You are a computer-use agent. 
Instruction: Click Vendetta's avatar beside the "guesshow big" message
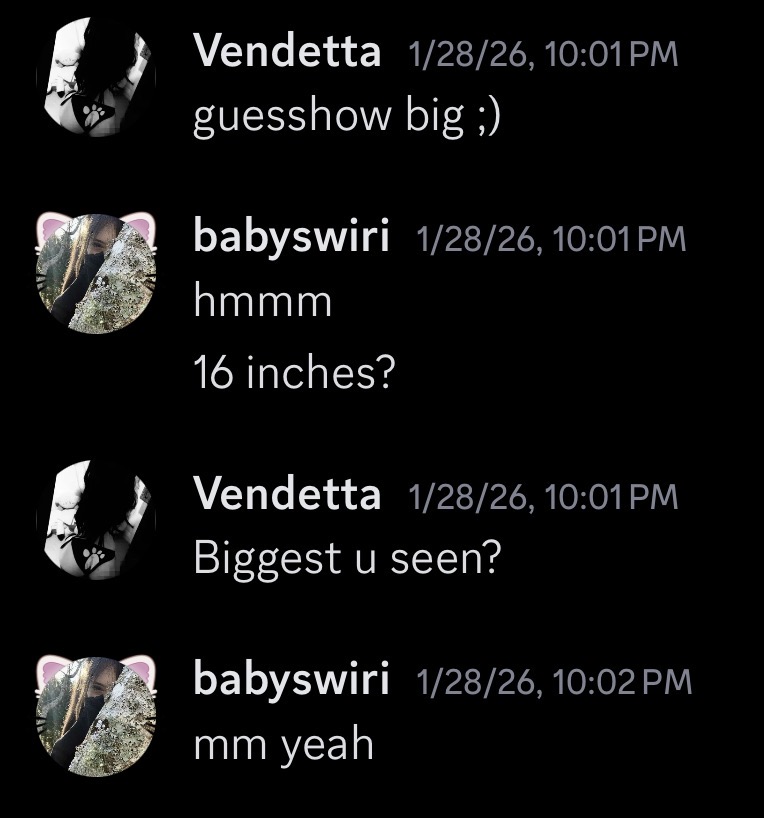point(97,77)
